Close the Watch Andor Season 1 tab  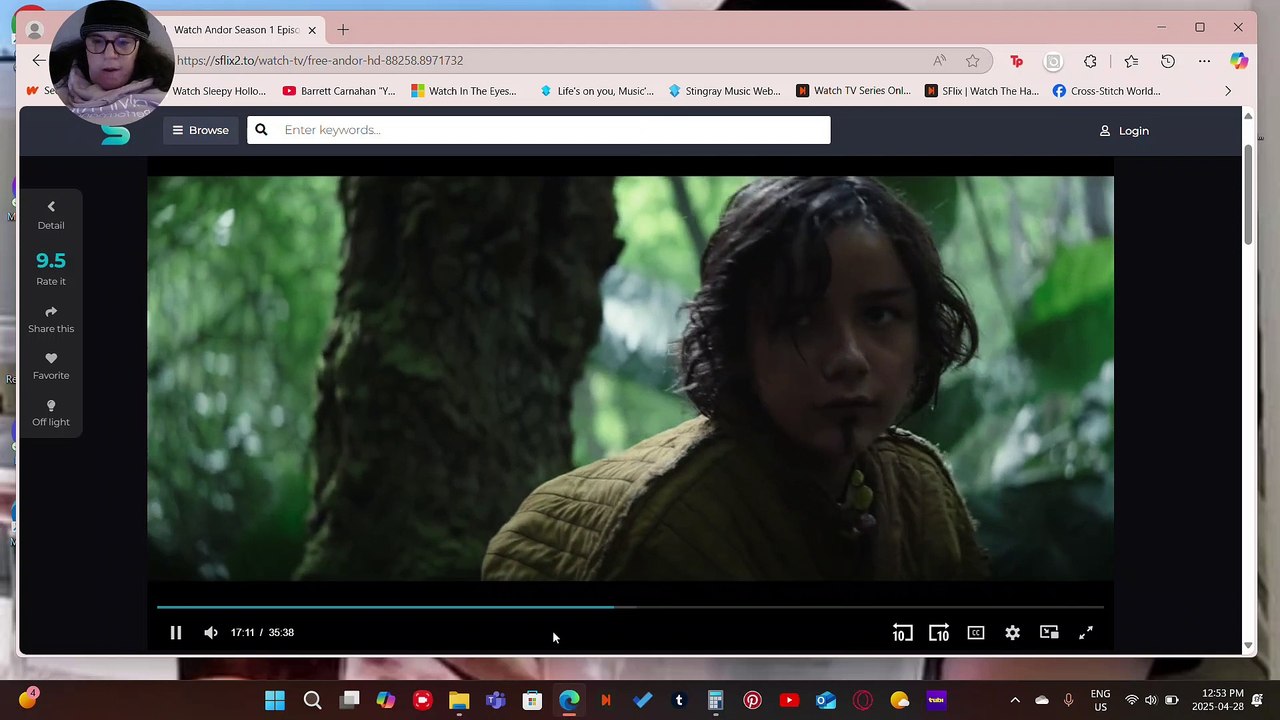[x=312, y=30]
